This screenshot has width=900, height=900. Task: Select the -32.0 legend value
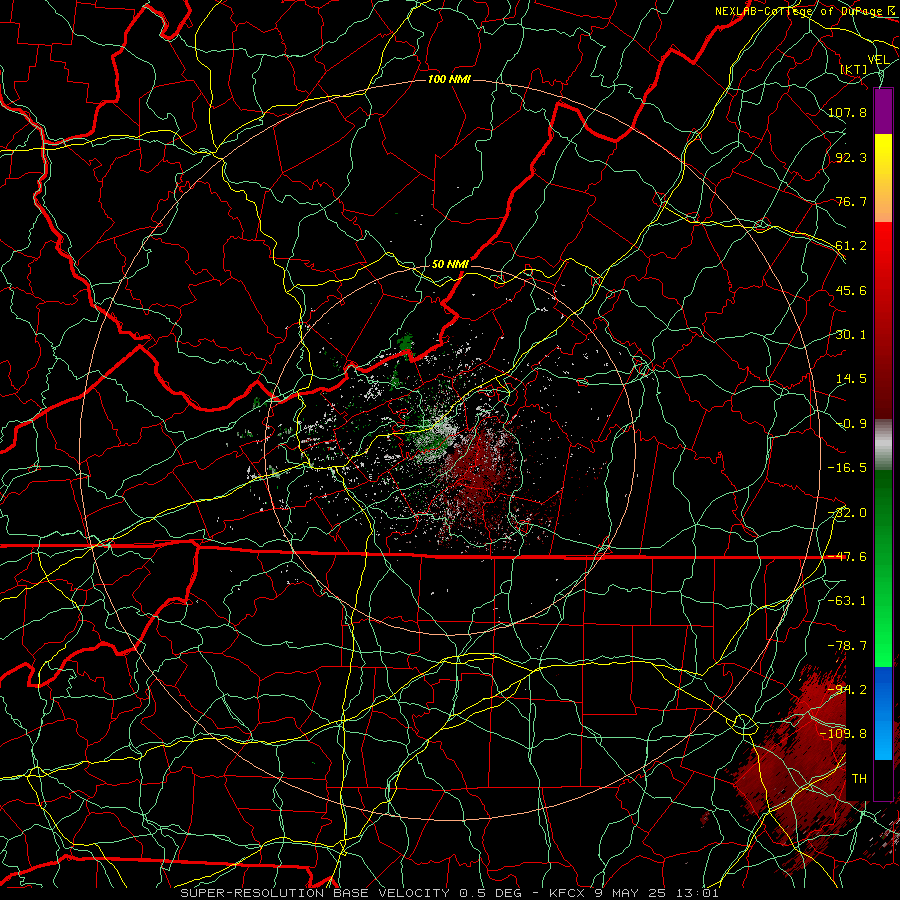(x=847, y=513)
